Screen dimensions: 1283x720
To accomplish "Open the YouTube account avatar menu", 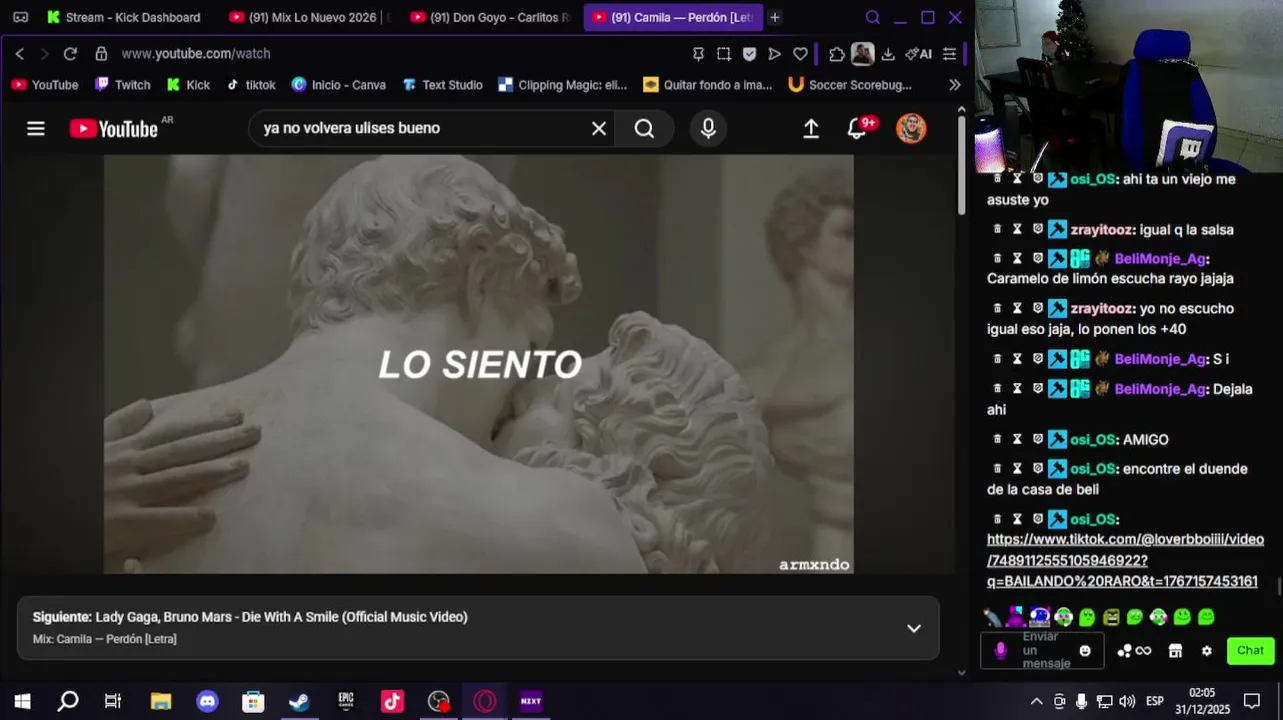I will click(911, 128).
